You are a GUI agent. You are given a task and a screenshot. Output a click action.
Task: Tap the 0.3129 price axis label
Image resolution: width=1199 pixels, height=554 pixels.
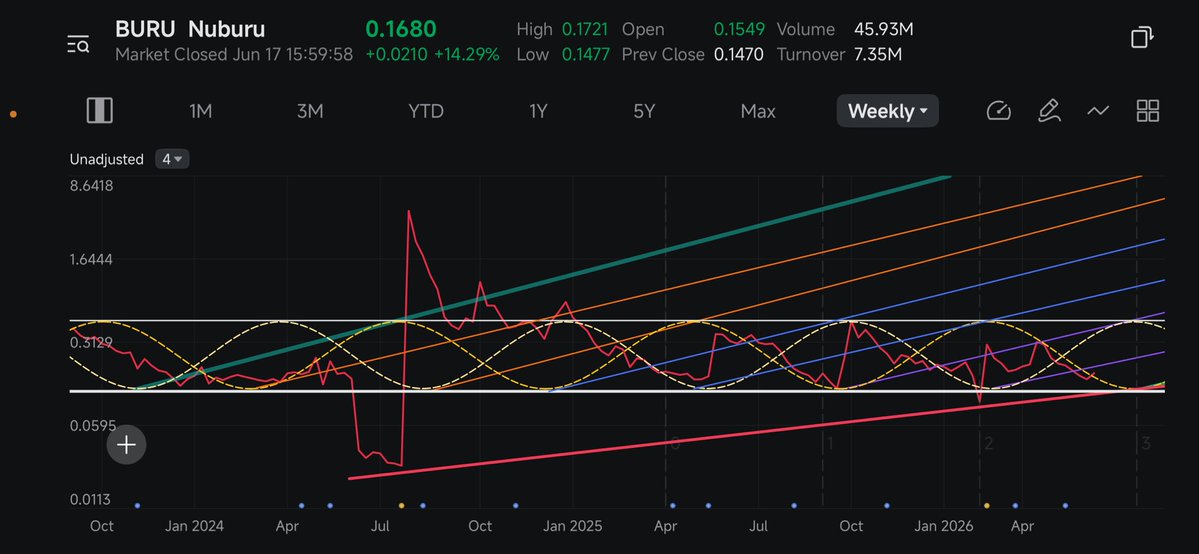[91, 342]
